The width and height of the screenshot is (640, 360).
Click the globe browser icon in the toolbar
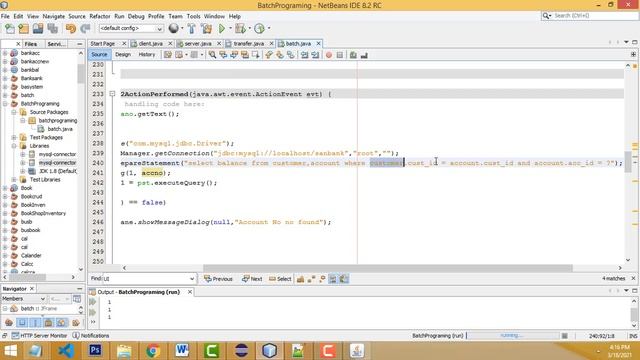coord(174,28)
